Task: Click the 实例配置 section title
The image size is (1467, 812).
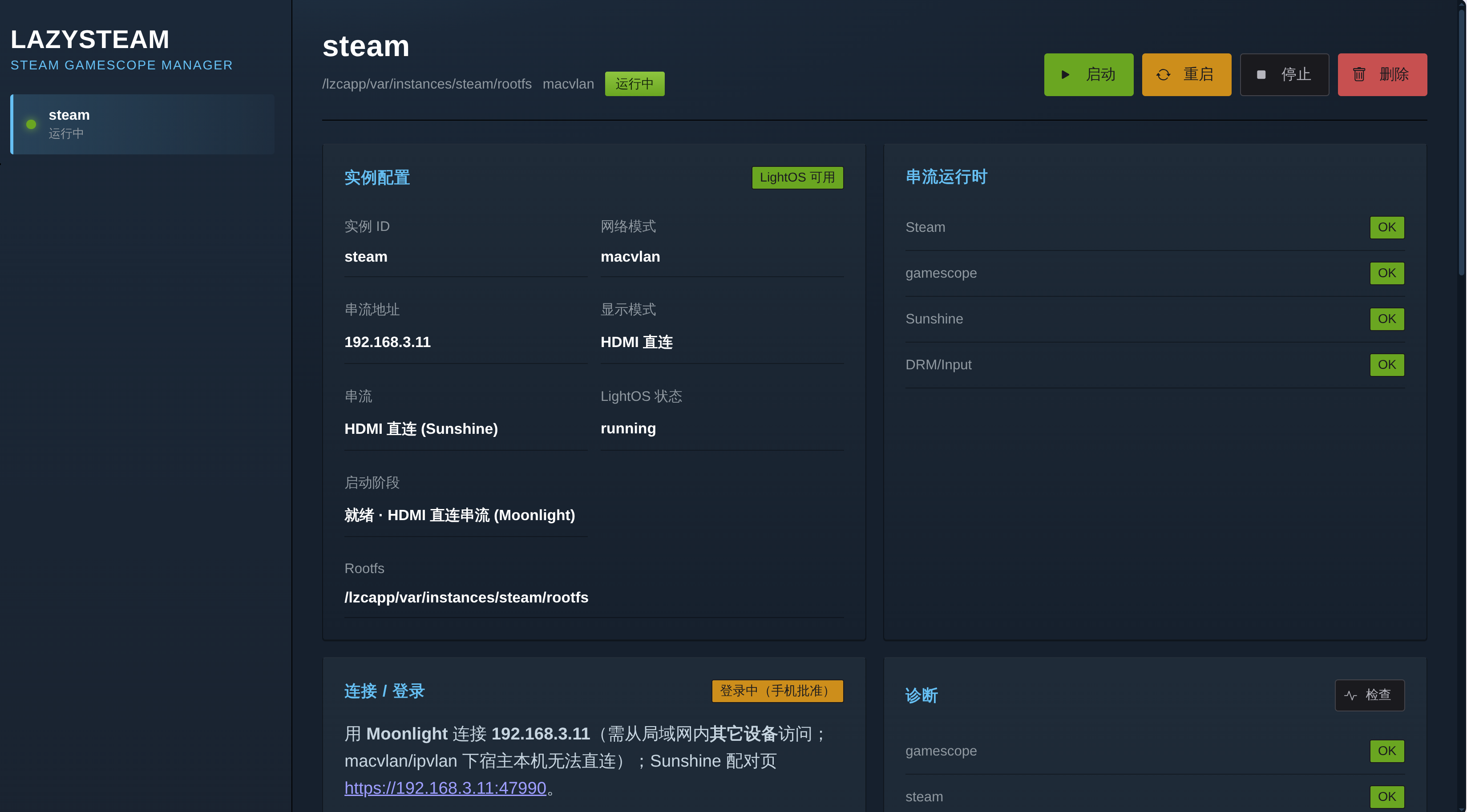Action: (377, 178)
